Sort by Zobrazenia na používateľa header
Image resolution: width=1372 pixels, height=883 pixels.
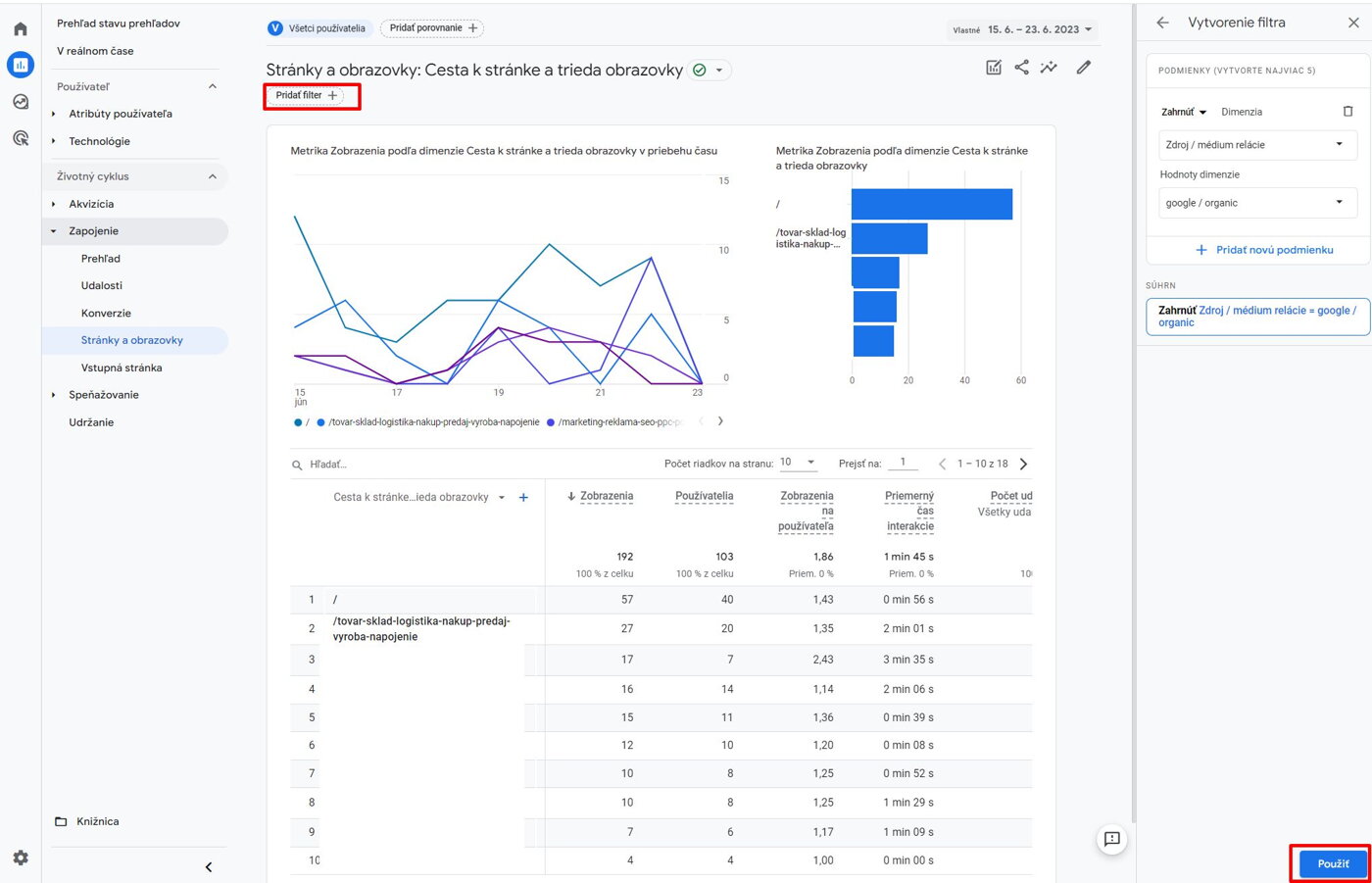click(x=806, y=511)
